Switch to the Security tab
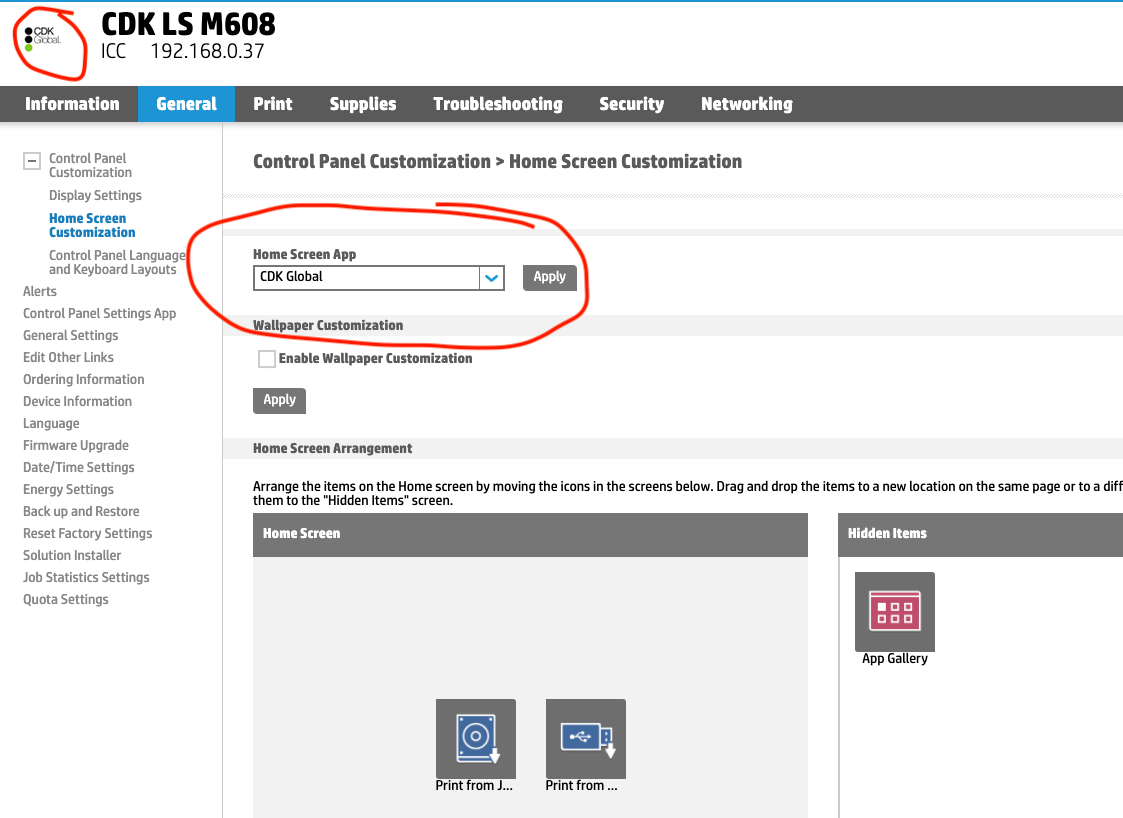Screen dimensions: 1123x818 coord(631,104)
